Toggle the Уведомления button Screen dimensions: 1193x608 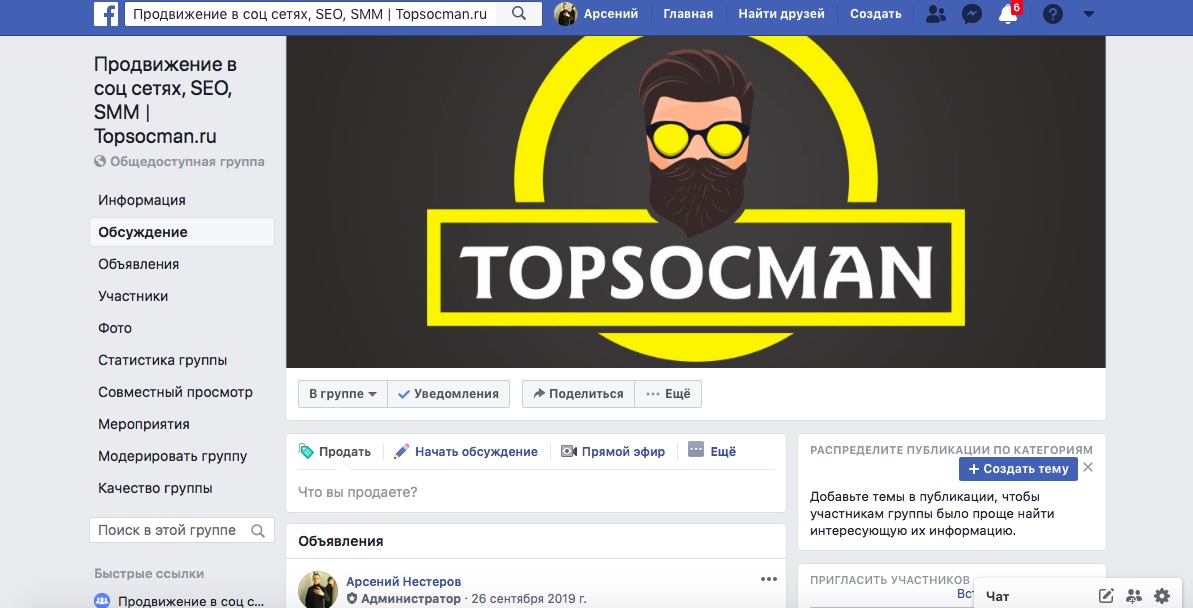449,393
